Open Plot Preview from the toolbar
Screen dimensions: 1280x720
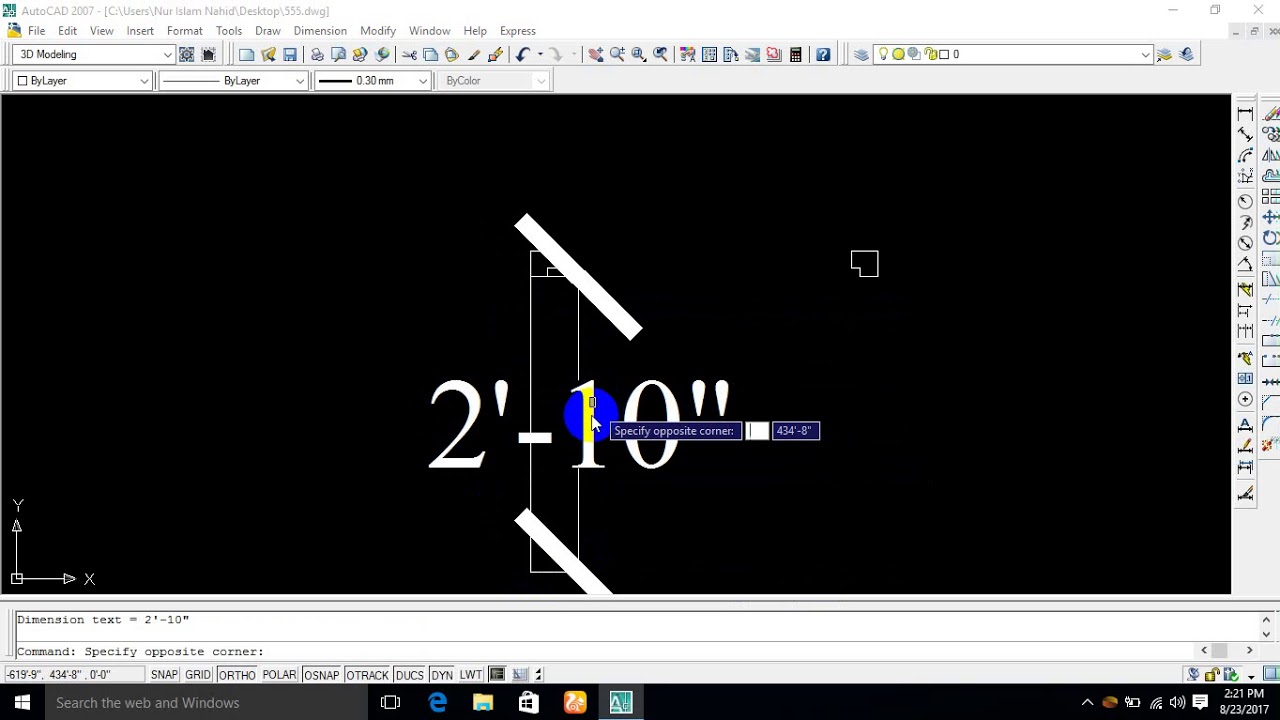[339, 55]
